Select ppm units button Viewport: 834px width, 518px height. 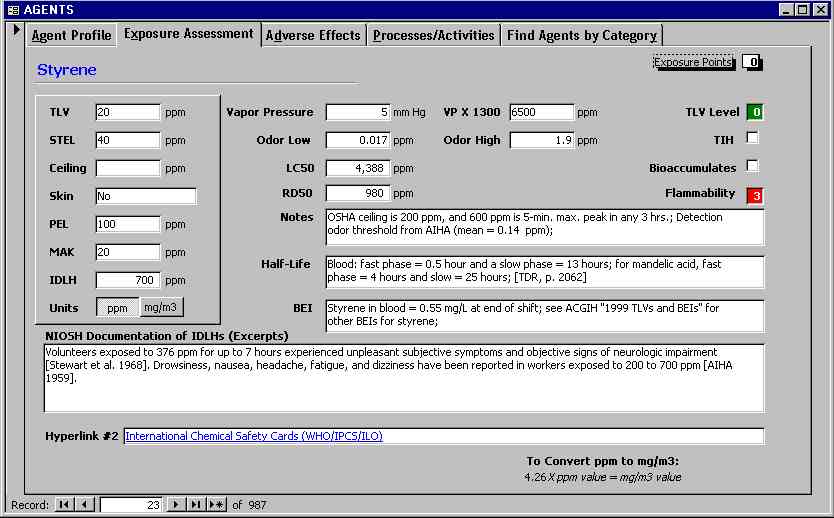point(117,308)
